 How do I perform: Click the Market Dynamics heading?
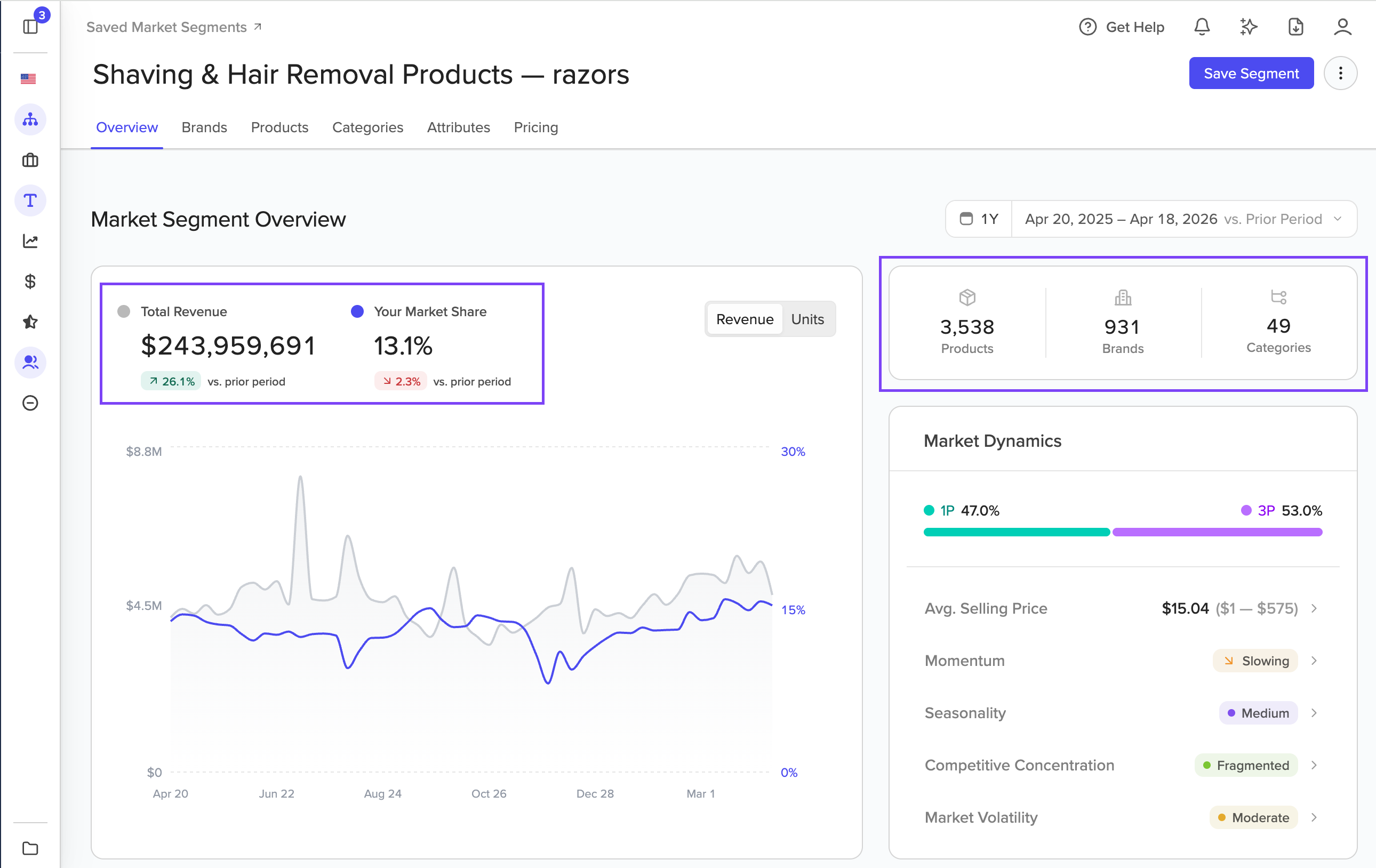click(993, 440)
